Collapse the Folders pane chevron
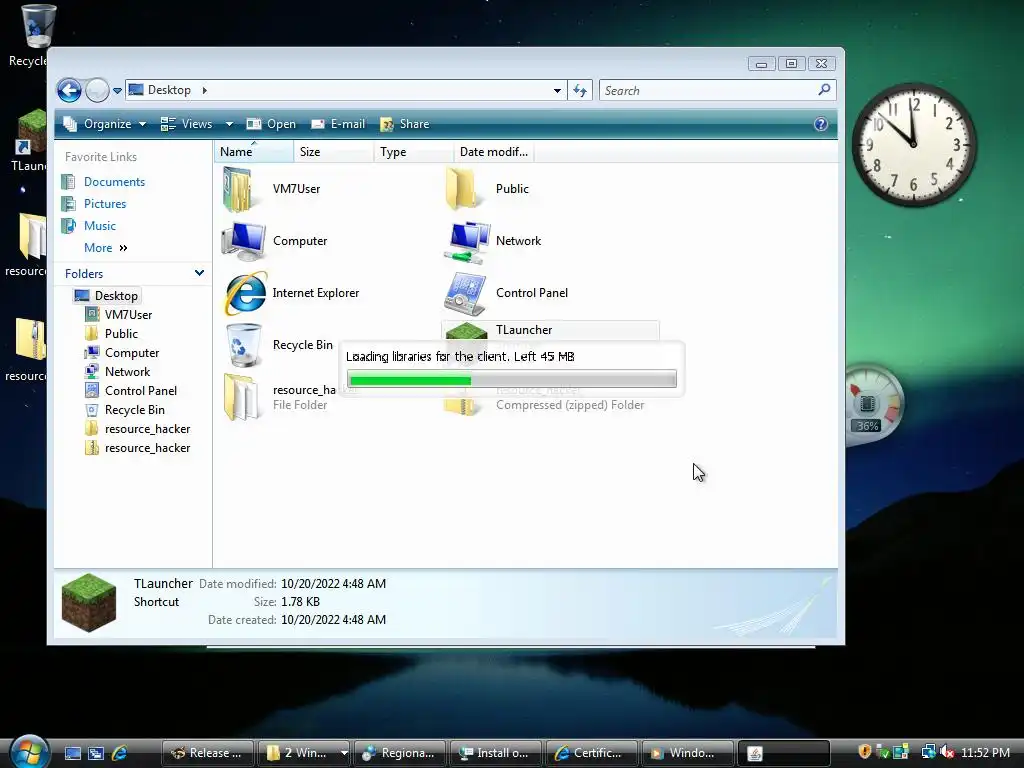Image resolution: width=1024 pixels, height=768 pixels. click(x=199, y=273)
